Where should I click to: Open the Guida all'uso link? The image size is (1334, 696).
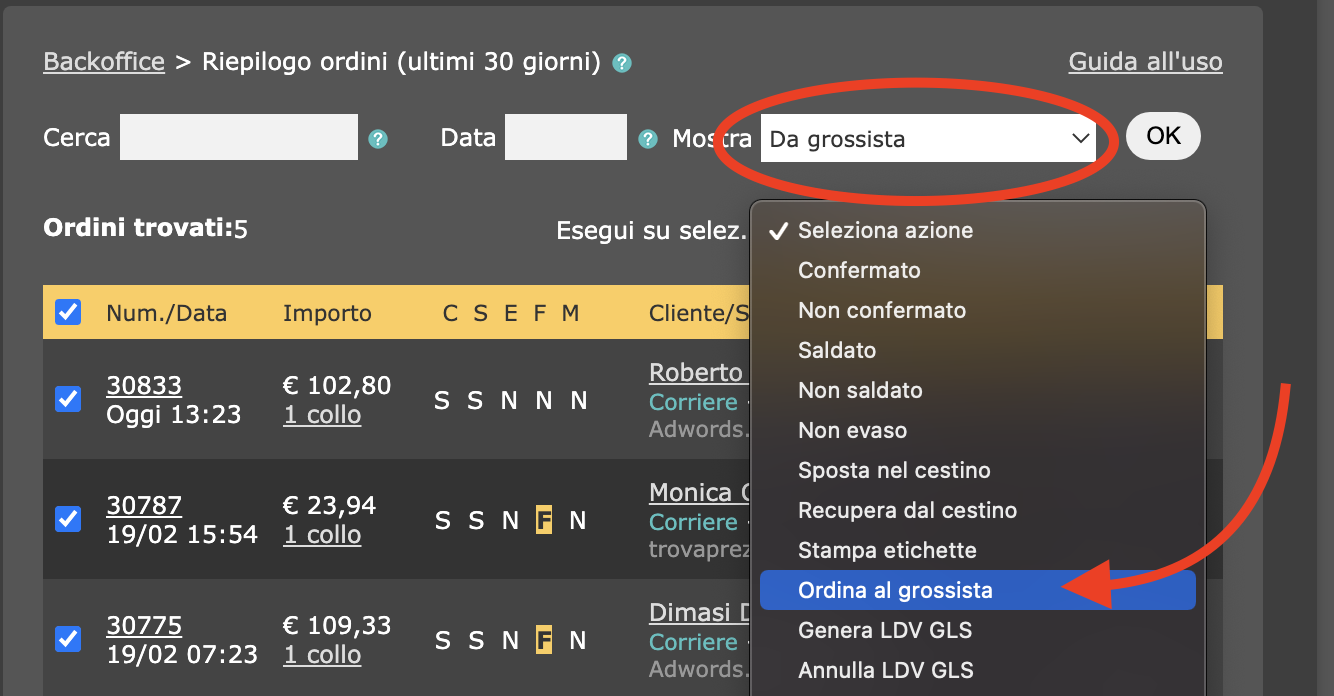1145,61
